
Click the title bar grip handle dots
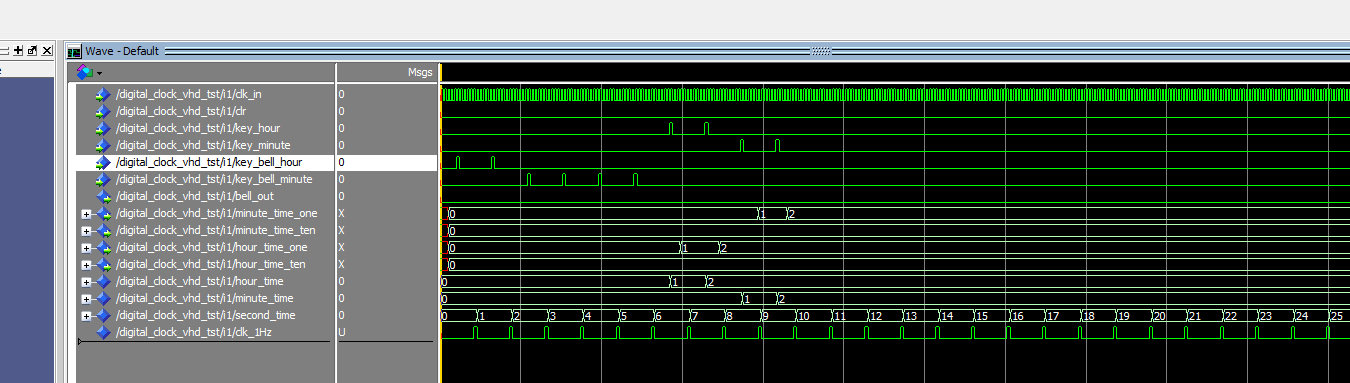(x=820, y=51)
